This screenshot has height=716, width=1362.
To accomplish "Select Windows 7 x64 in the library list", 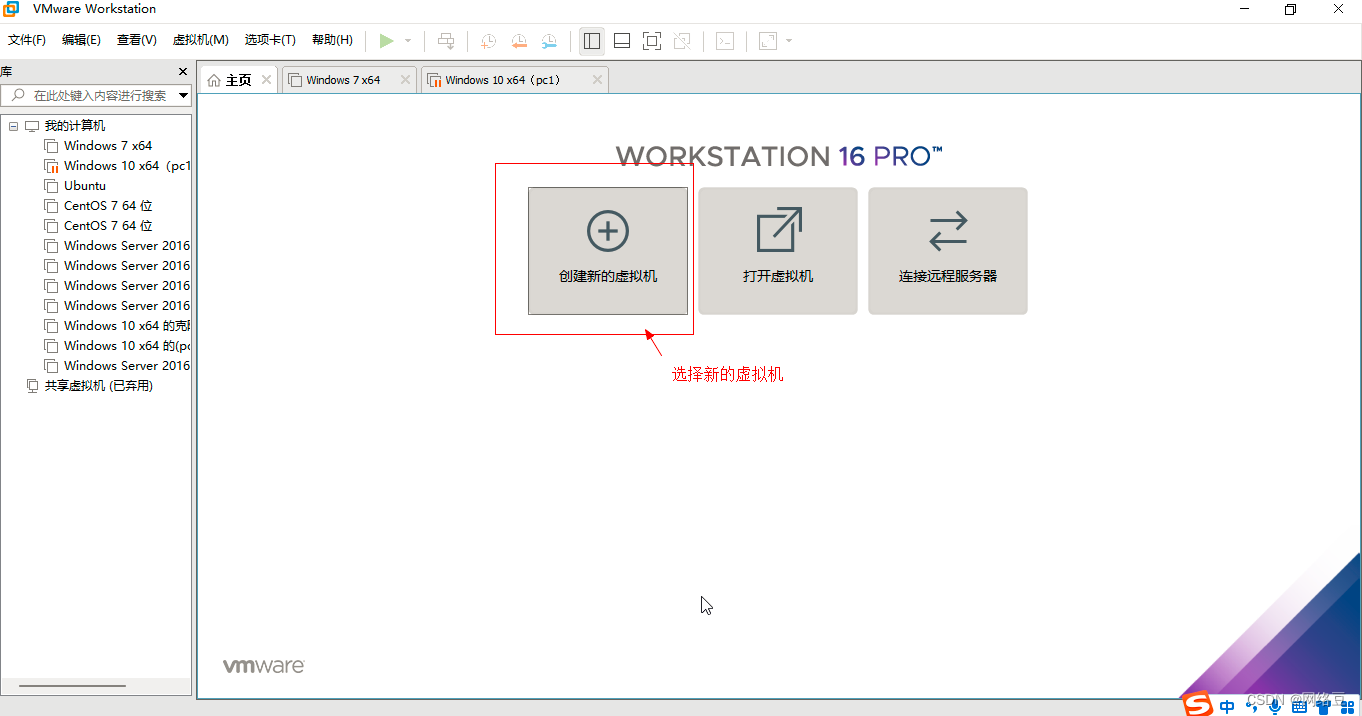I will coord(108,146).
